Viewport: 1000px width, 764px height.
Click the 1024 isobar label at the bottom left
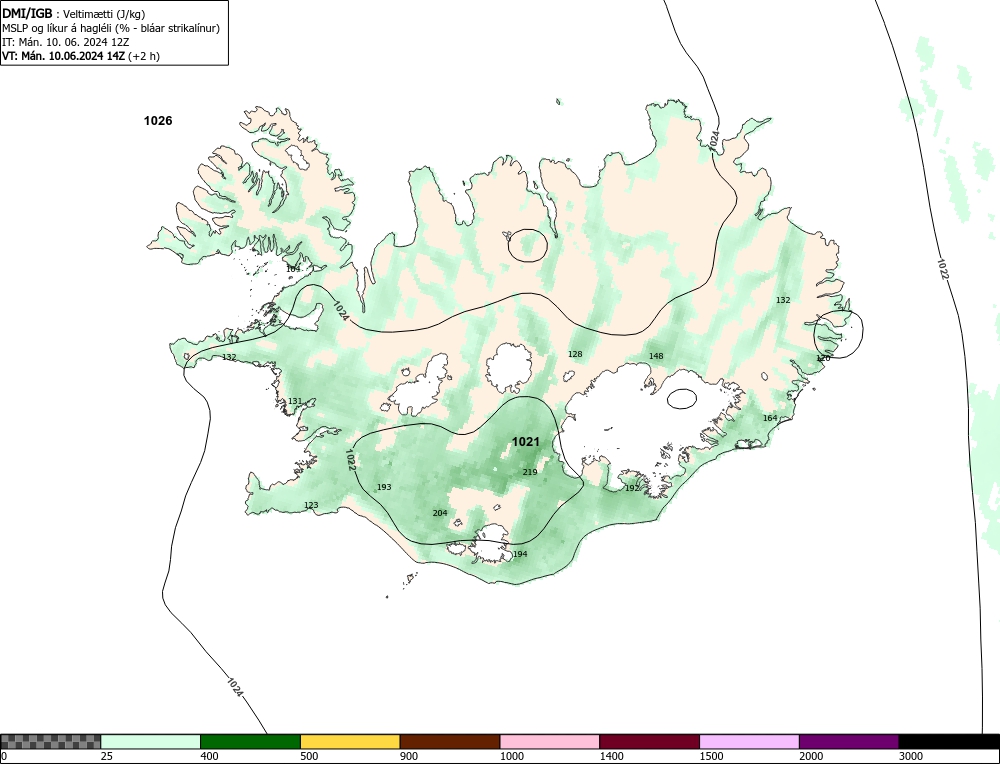click(235, 687)
